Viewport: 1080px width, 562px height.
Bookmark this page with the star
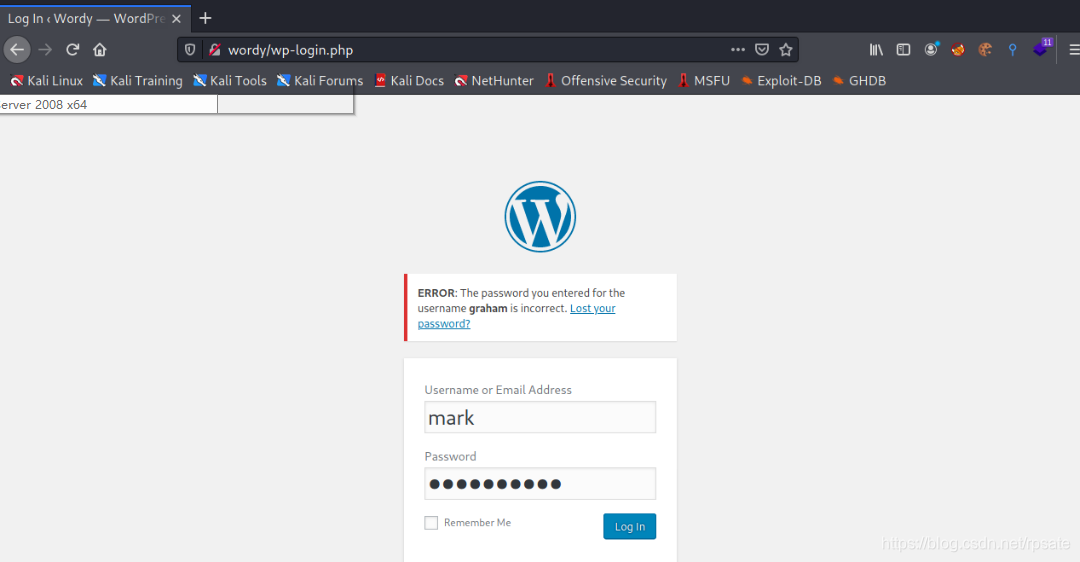tap(785, 50)
